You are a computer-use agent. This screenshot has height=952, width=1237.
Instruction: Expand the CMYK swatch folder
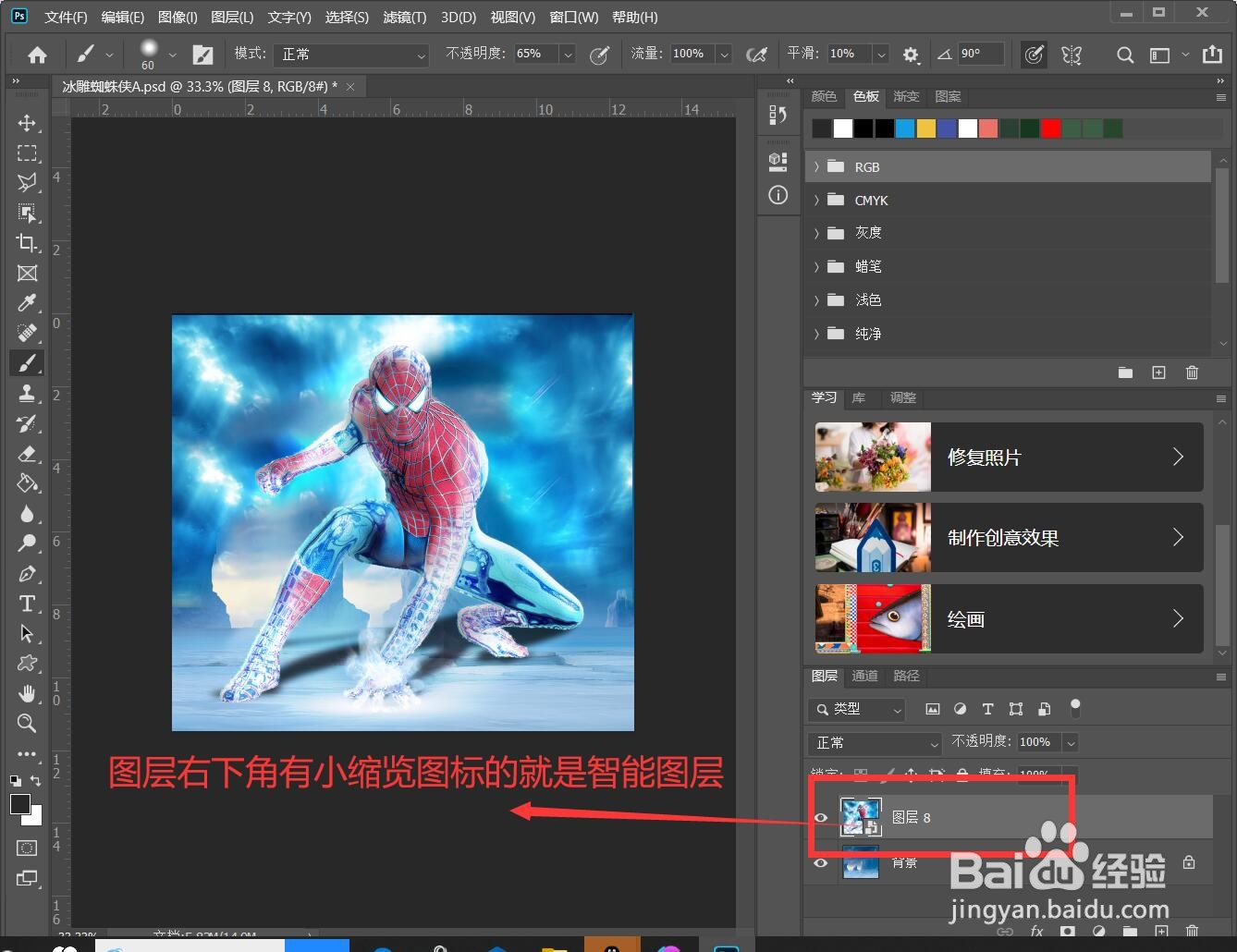click(x=816, y=201)
